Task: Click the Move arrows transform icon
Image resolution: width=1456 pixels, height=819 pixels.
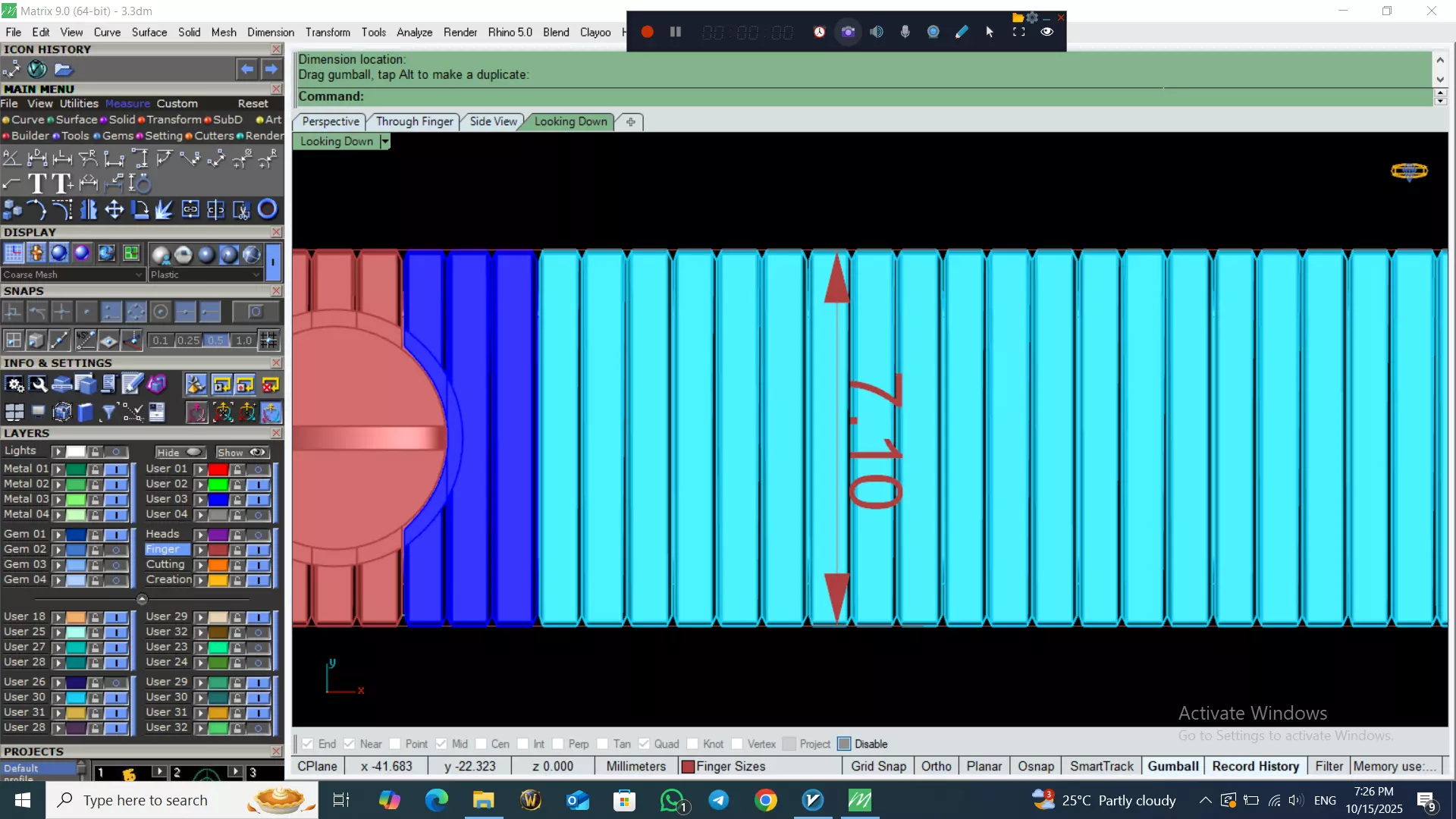Action: 114,209
